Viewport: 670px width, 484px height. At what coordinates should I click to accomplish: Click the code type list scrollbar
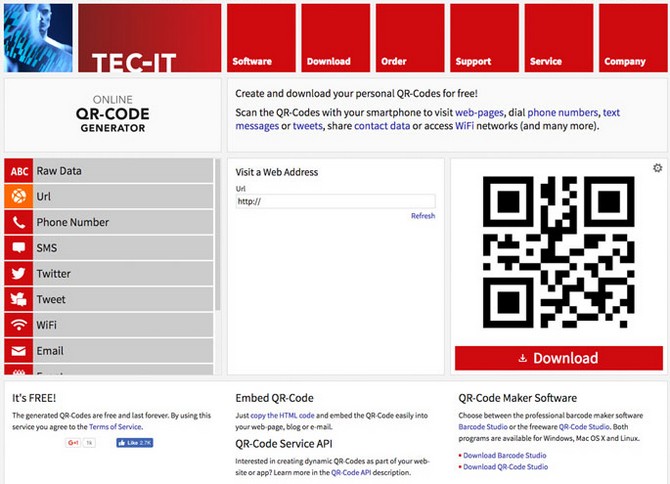[218, 234]
